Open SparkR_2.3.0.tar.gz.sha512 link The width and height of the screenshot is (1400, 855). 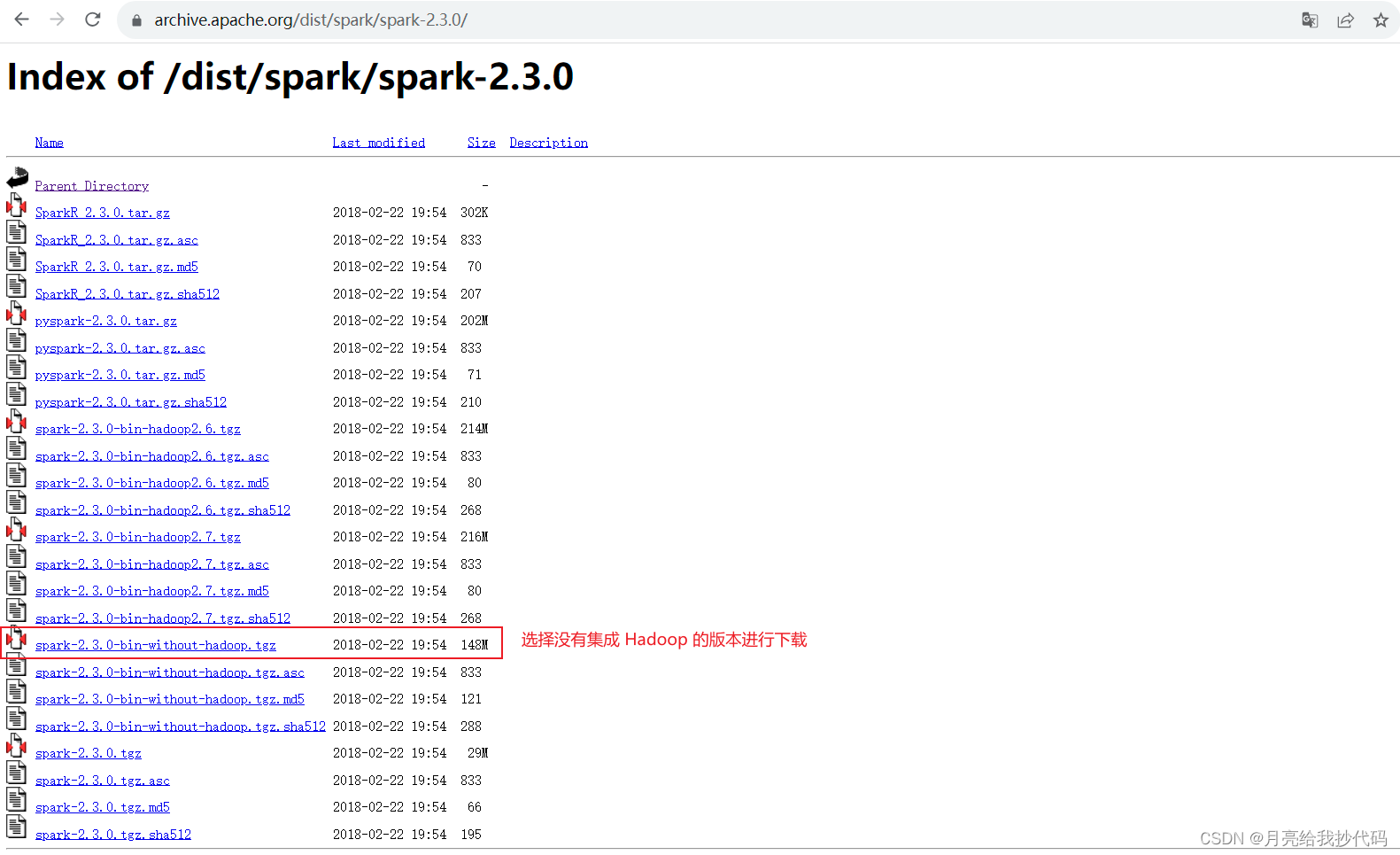pos(128,294)
